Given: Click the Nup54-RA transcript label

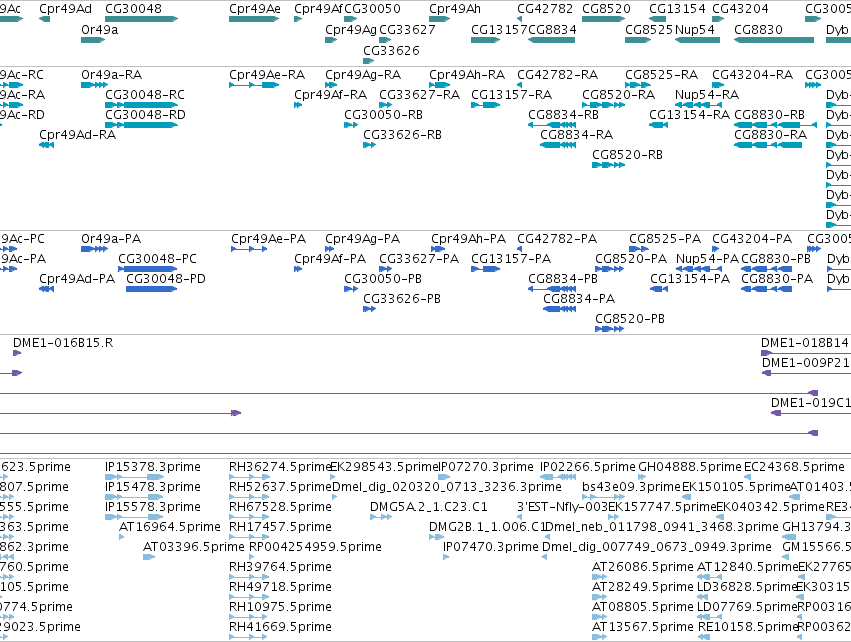Looking at the screenshot, I should pos(707,94).
